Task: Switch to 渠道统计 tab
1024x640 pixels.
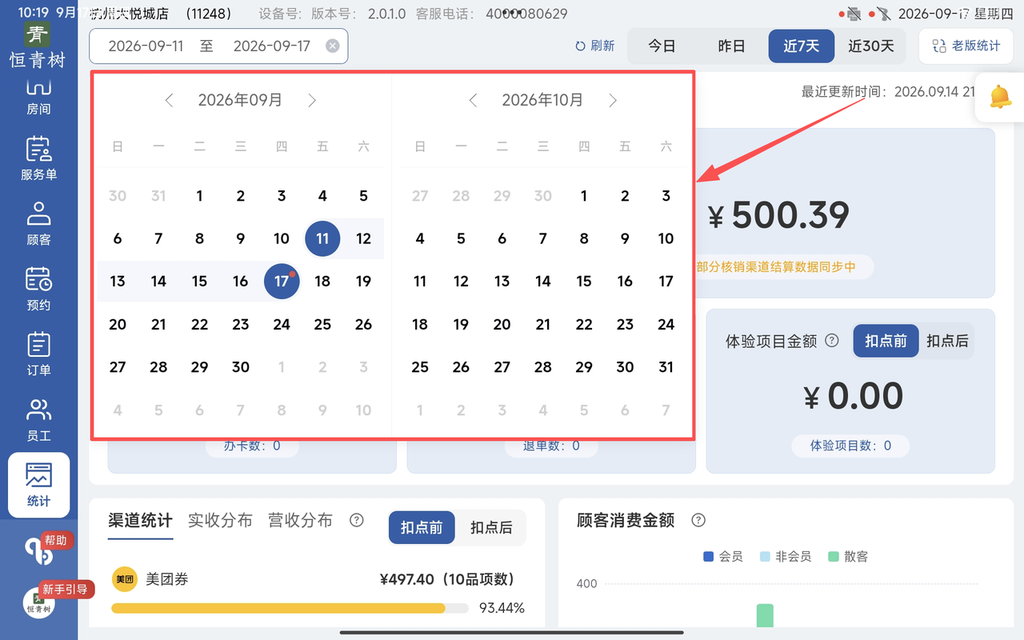Action: coord(140,520)
